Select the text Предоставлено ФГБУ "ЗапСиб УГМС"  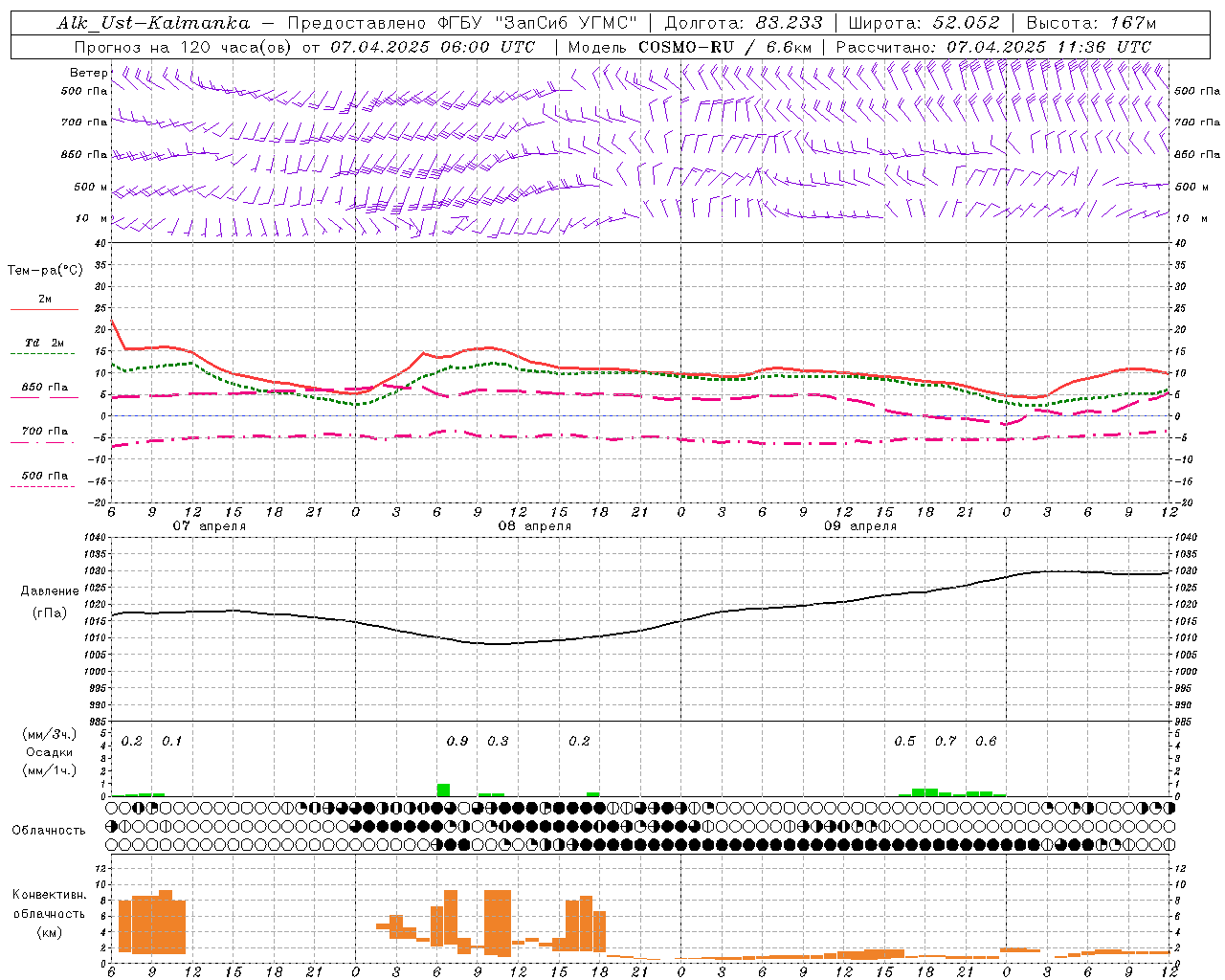462,23
